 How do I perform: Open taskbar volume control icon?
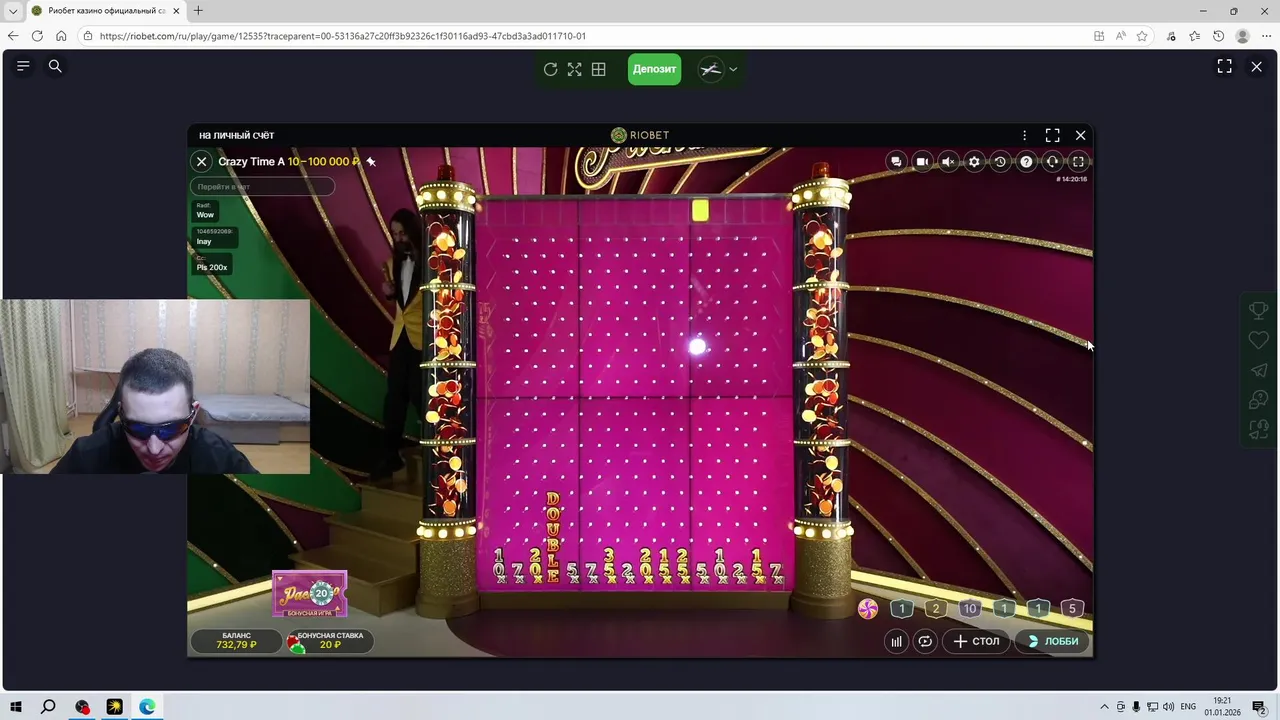tap(1168, 707)
